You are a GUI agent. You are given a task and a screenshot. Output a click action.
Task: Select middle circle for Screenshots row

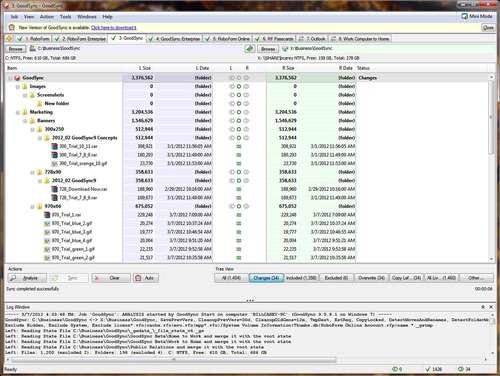[239, 95]
